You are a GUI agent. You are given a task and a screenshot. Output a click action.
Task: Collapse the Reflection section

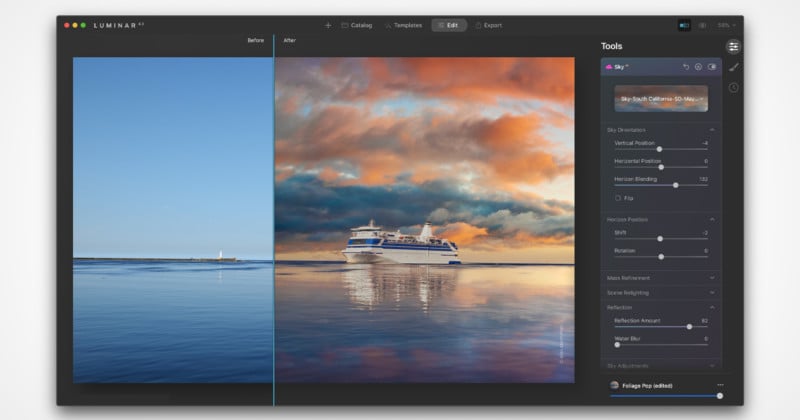[711, 307]
